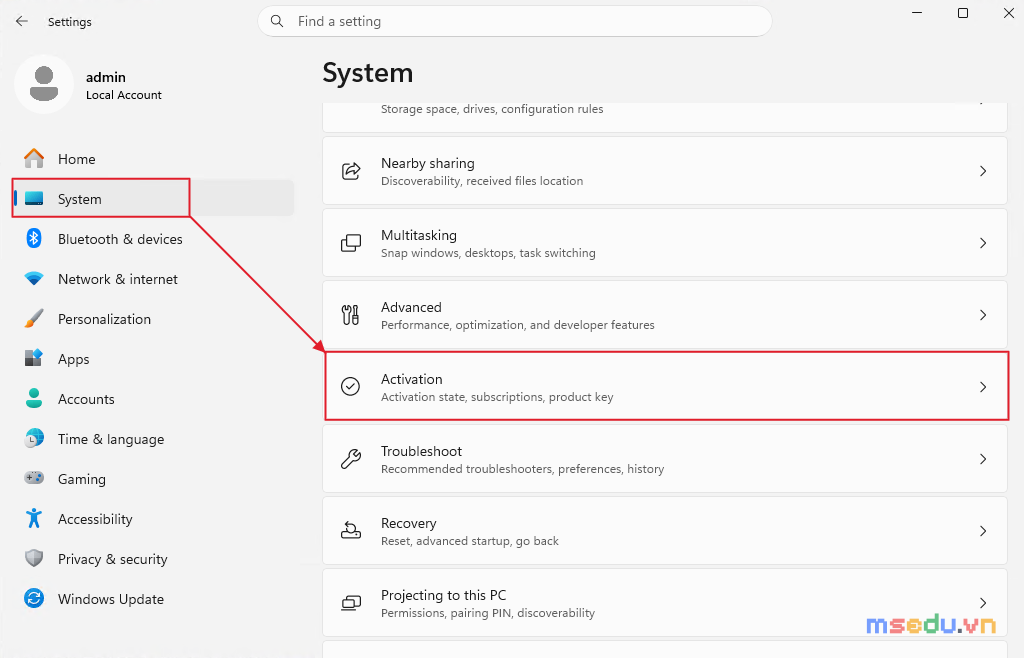Open Windows Update page
Screen dimensions: 1024x658
tap(153, 599)
